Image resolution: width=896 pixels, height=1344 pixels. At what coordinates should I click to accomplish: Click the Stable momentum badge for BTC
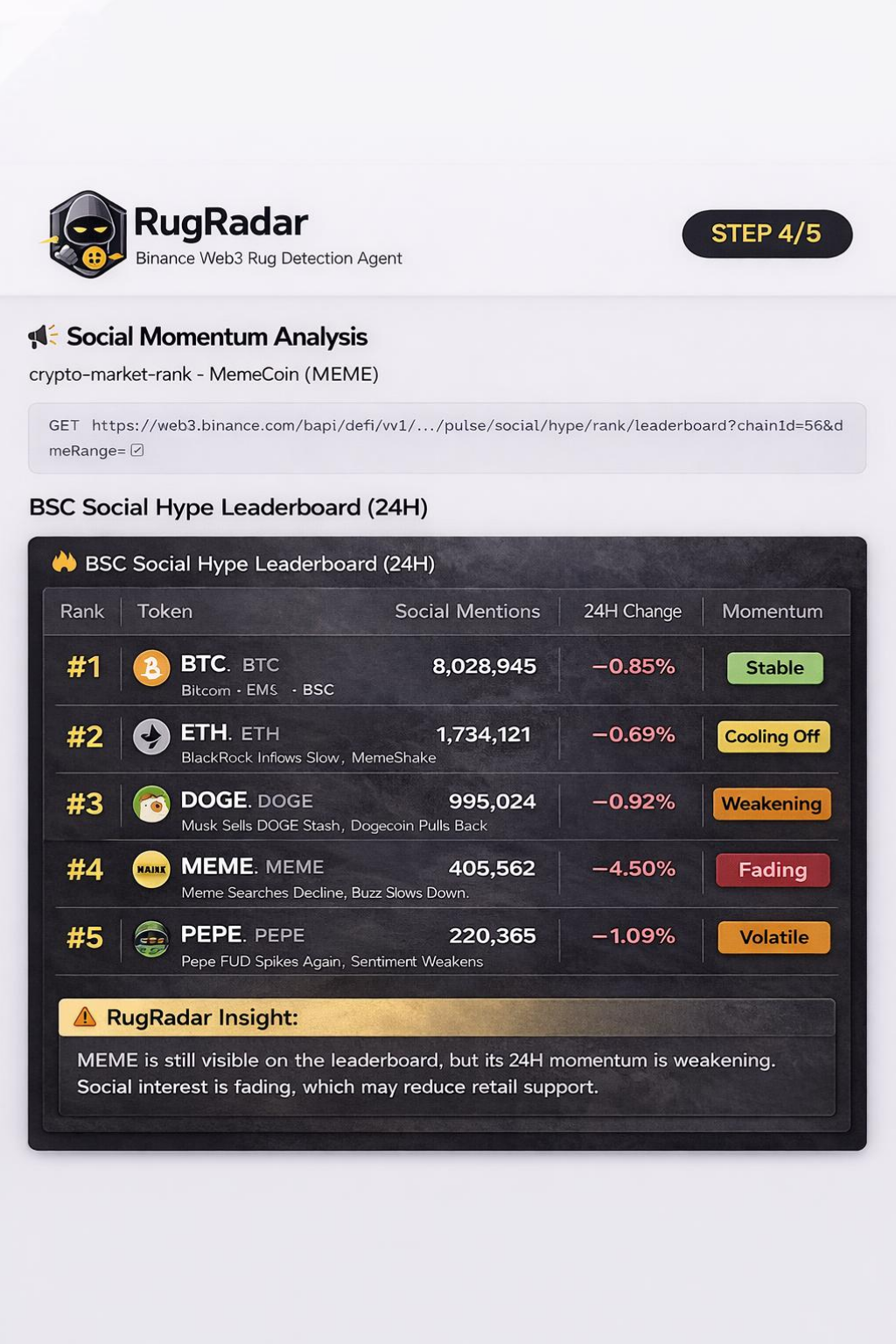point(774,668)
